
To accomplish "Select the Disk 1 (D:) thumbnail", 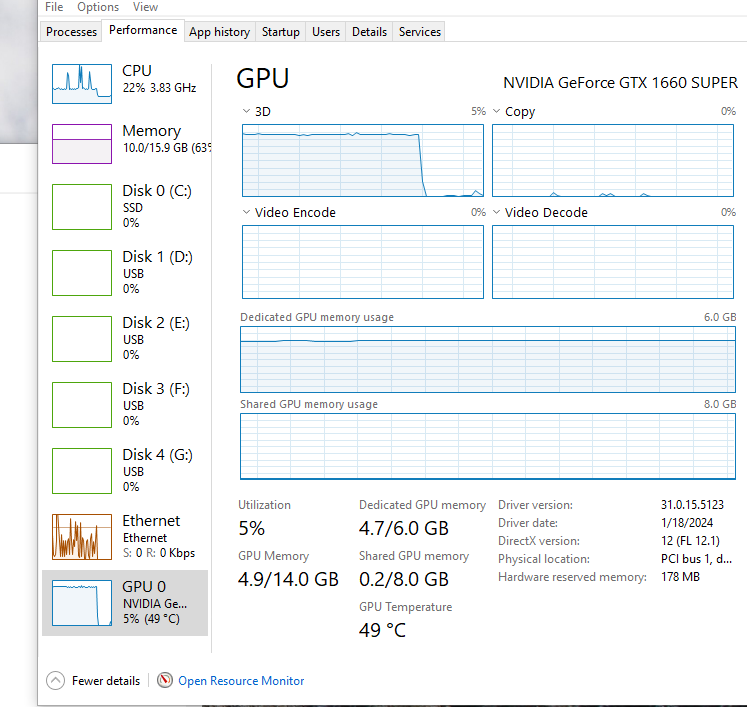I will [82, 273].
